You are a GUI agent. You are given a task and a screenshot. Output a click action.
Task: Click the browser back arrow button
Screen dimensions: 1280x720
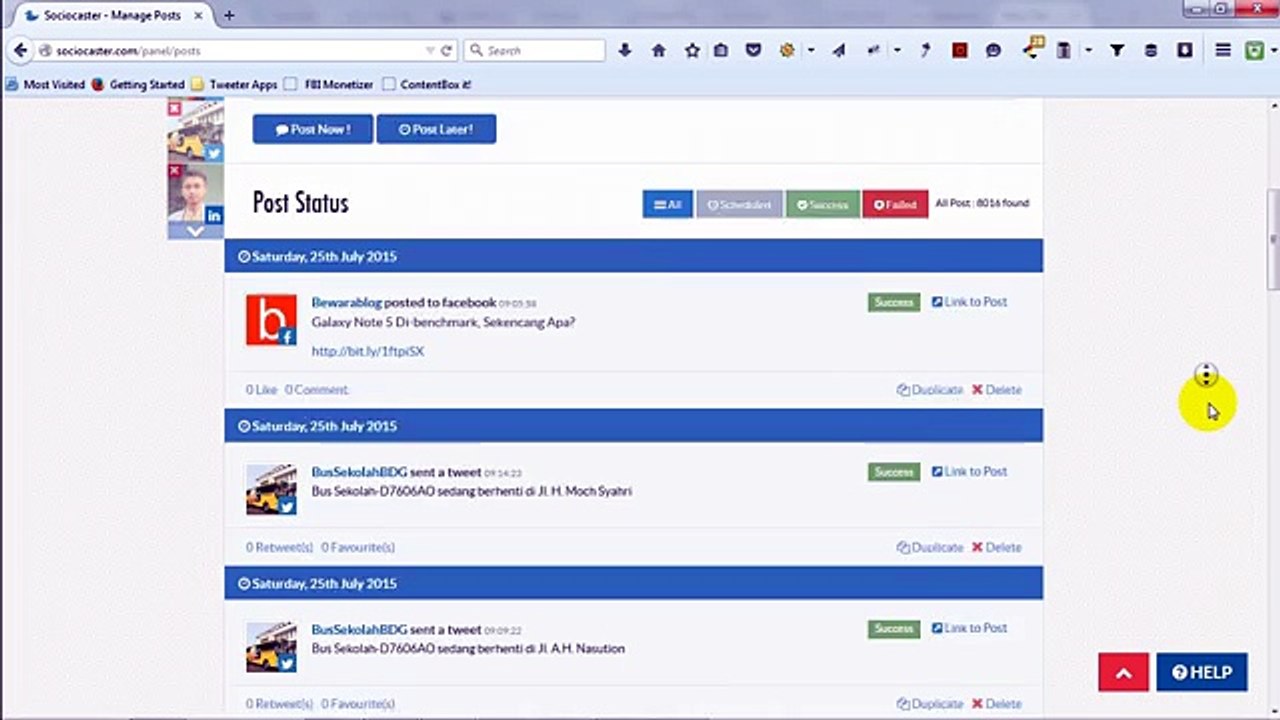pyautogui.click(x=20, y=50)
